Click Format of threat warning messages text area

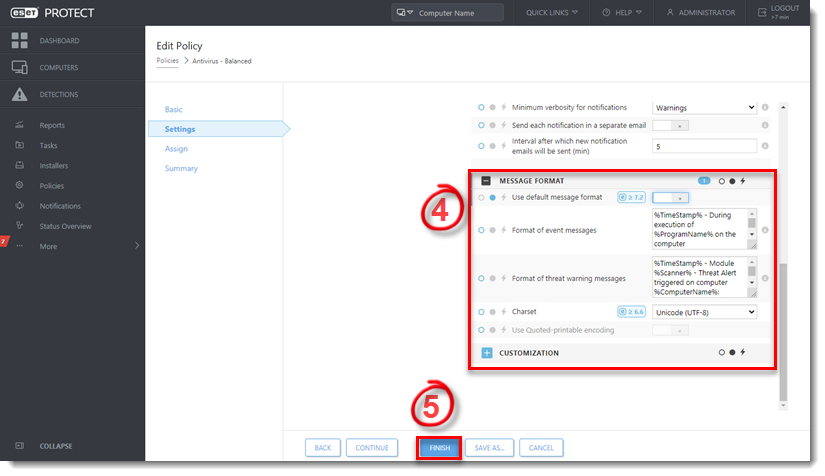[x=705, y=277]
